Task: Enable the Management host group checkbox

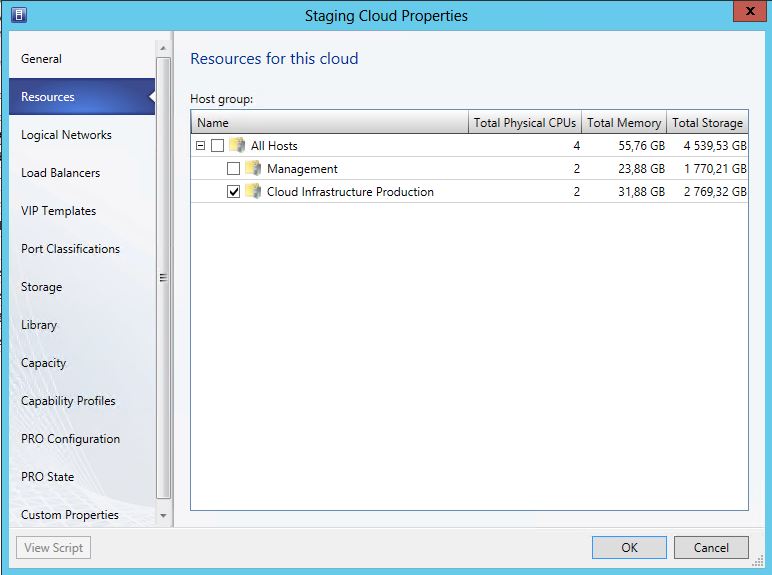Action: pos(234,169)
